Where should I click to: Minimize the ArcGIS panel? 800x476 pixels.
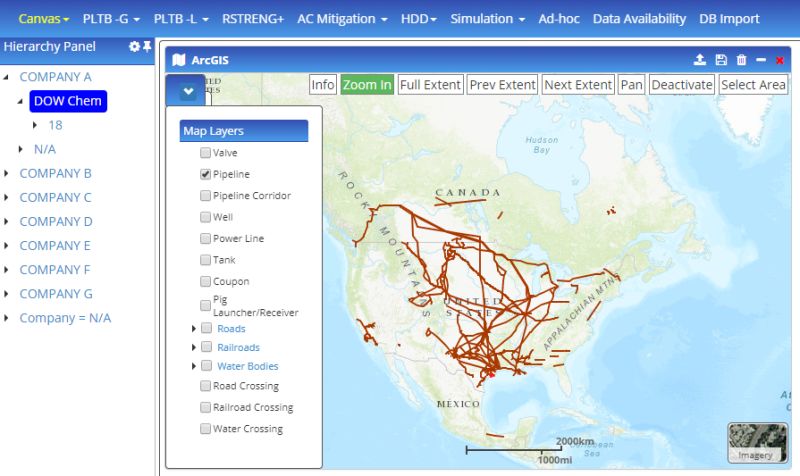761,60
